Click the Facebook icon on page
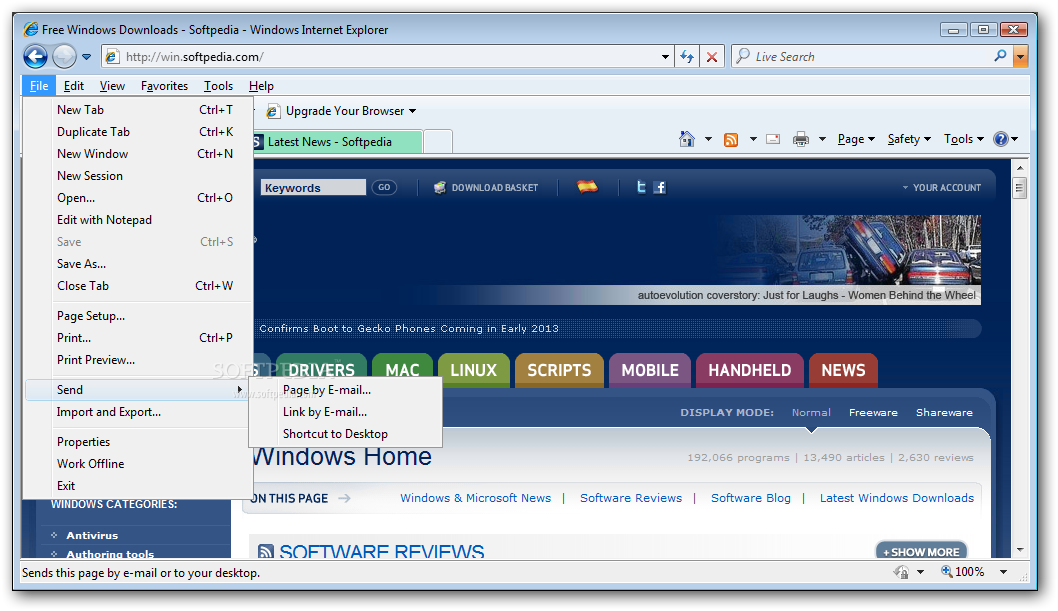 tap(660, 187)
